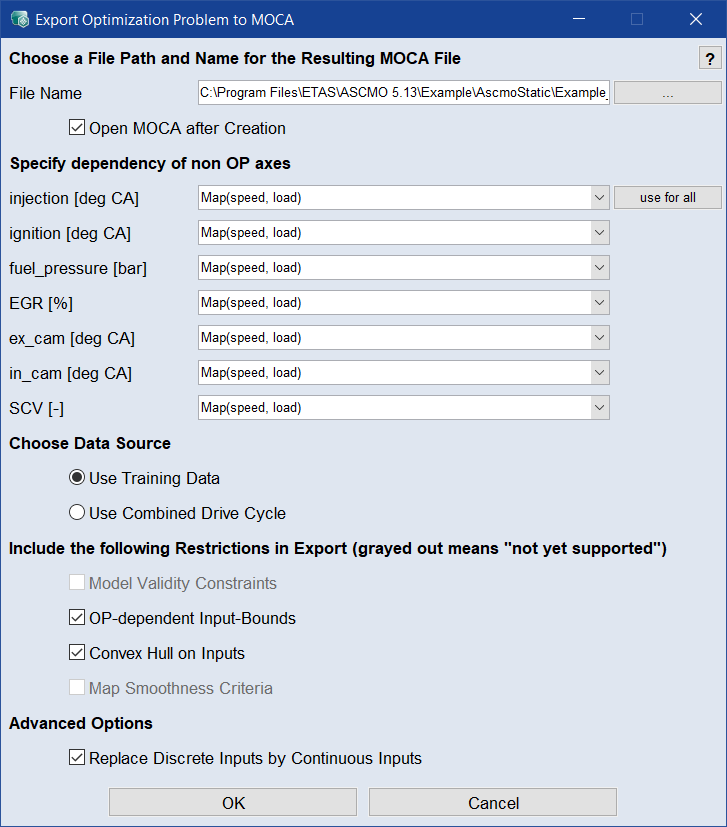Confirm export with the OK button
Viewport: 727px width, 827px height.
[233, 803]
